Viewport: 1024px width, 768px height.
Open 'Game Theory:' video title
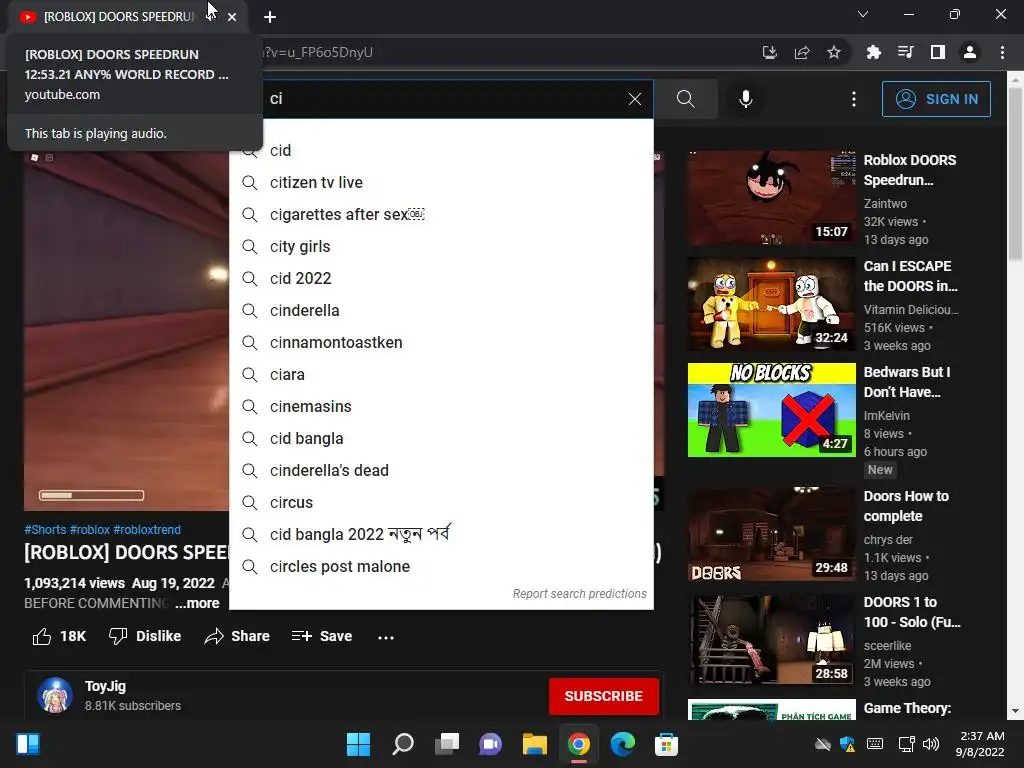coord(907,708)
